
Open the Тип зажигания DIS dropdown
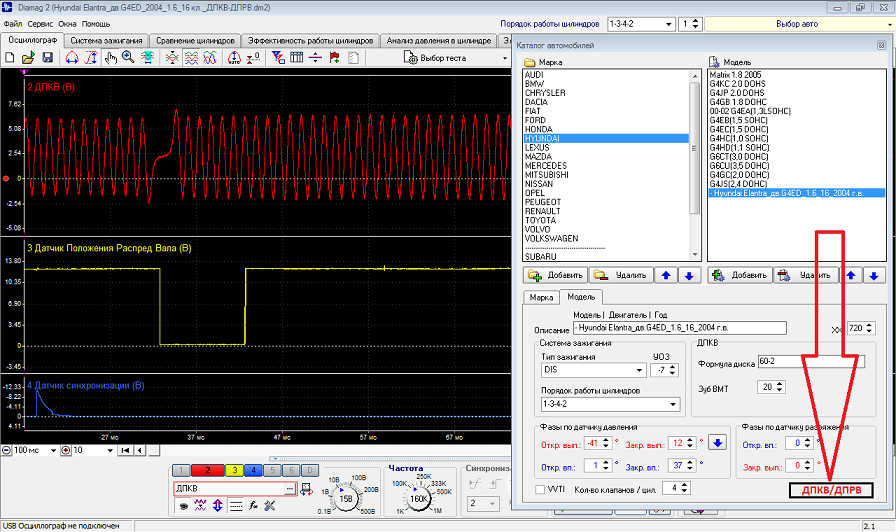639,370
